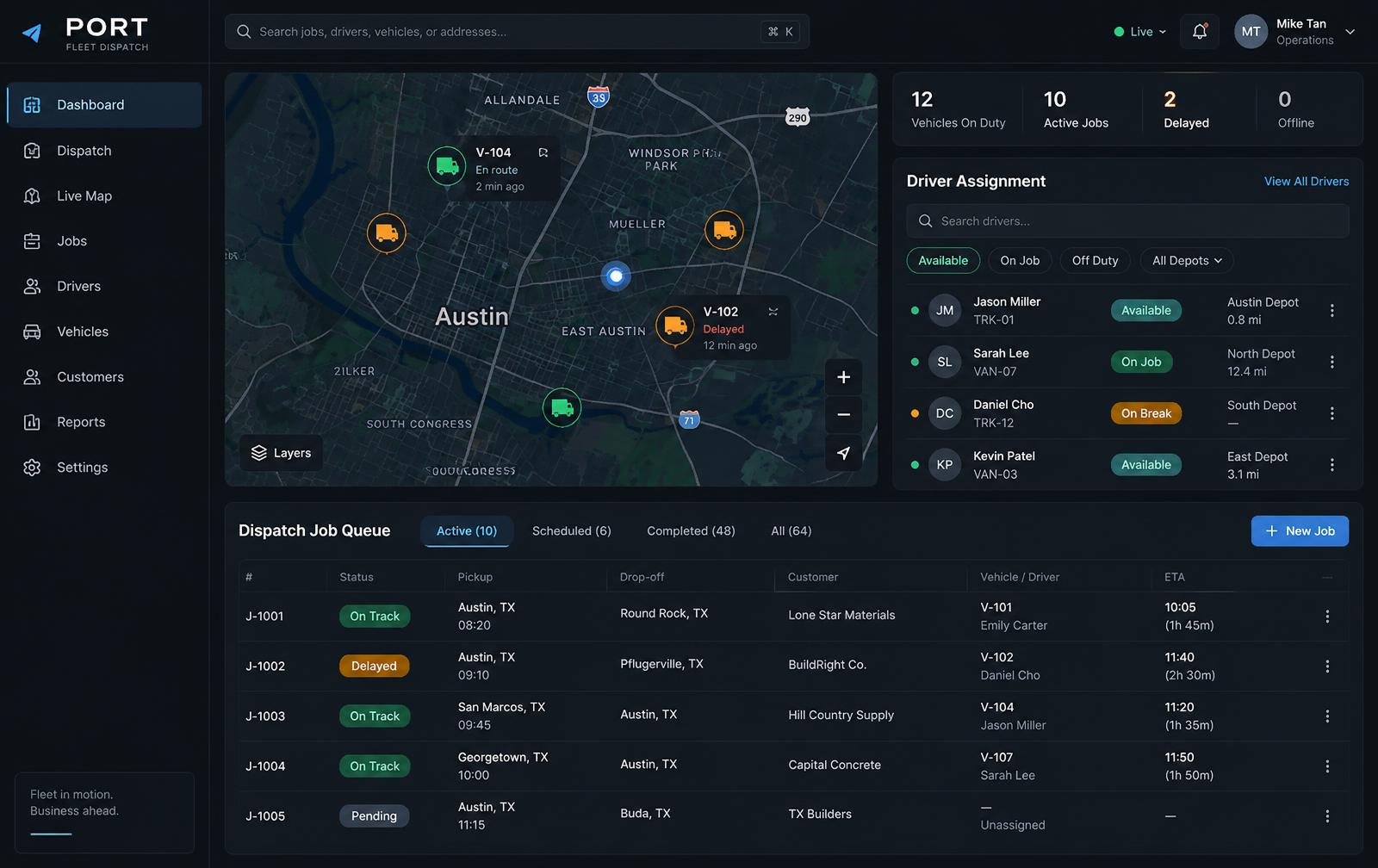Filter drivers by Available
Viewport: 1378px width, 868px height.
click(943, 261)
